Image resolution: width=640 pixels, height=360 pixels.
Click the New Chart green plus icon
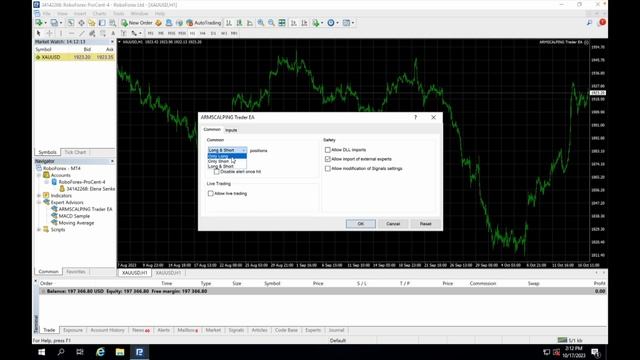pyautogui.click(x=38, y=23)
